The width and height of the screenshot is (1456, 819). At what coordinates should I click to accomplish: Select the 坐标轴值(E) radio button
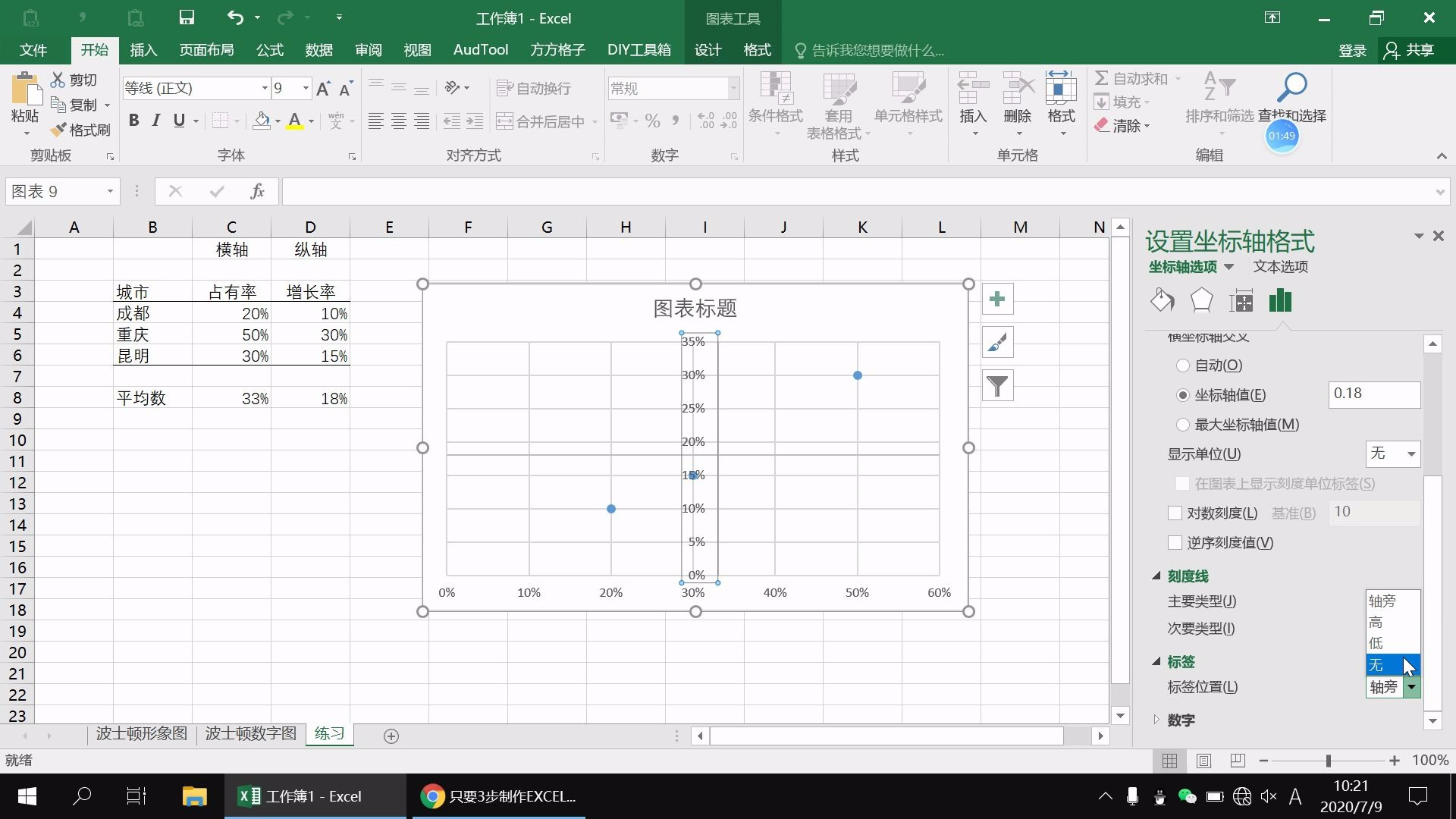[x=1182, y=395]
